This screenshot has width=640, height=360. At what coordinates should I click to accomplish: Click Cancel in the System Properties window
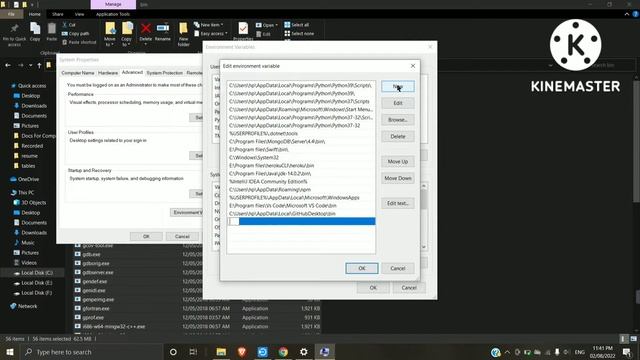pos(182,236)
